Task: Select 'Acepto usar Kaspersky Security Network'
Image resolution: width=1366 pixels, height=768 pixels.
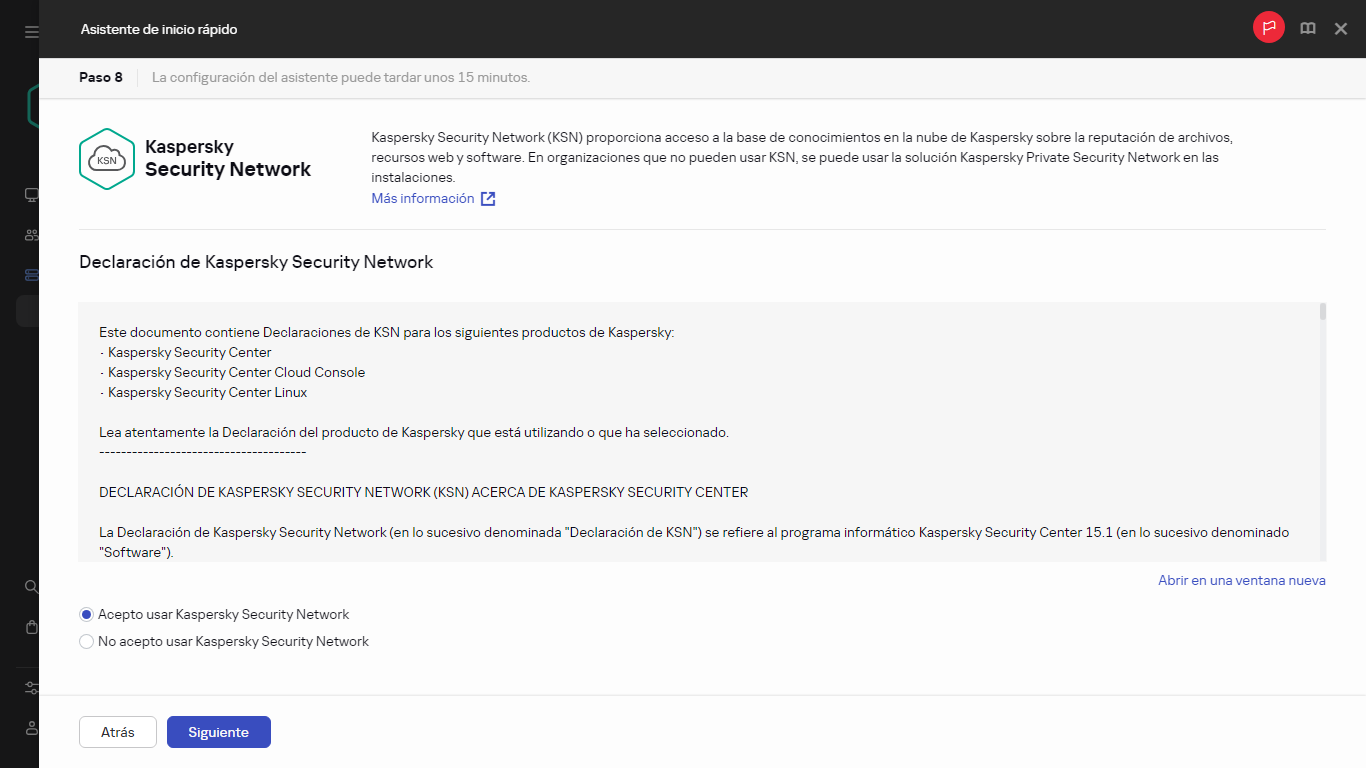Action: (x=86, y=614)
